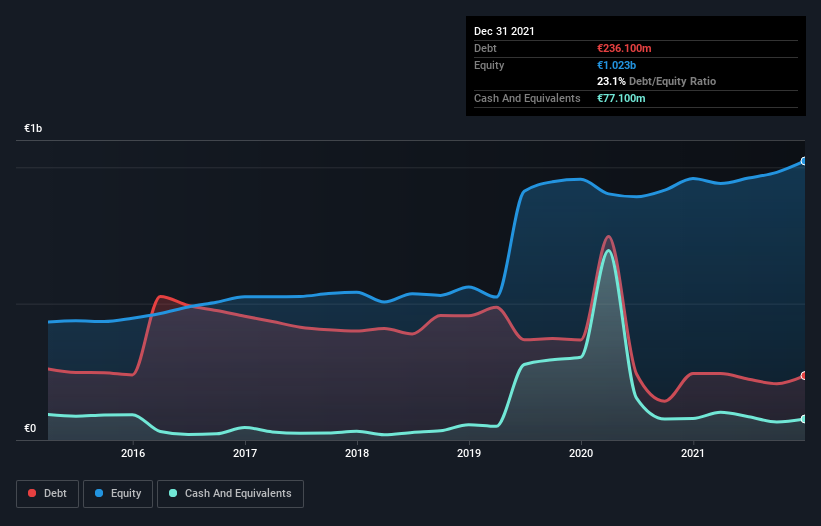This screenshot has height=526, width=821.
Task: Select the 2016 x-axis label
Action: [133, 453]
